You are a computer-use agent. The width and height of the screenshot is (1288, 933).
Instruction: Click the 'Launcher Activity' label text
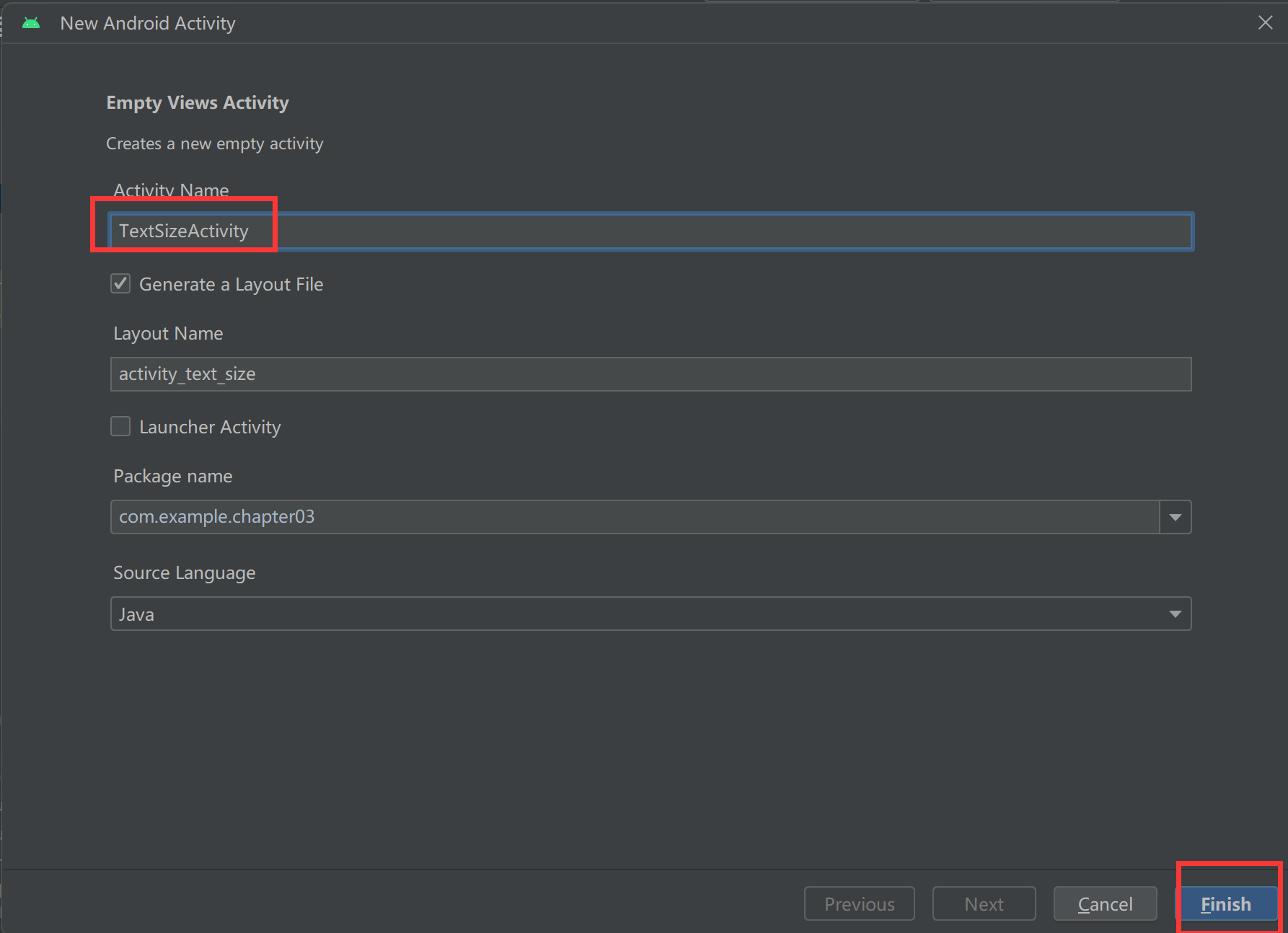click(x=210, y=427)
